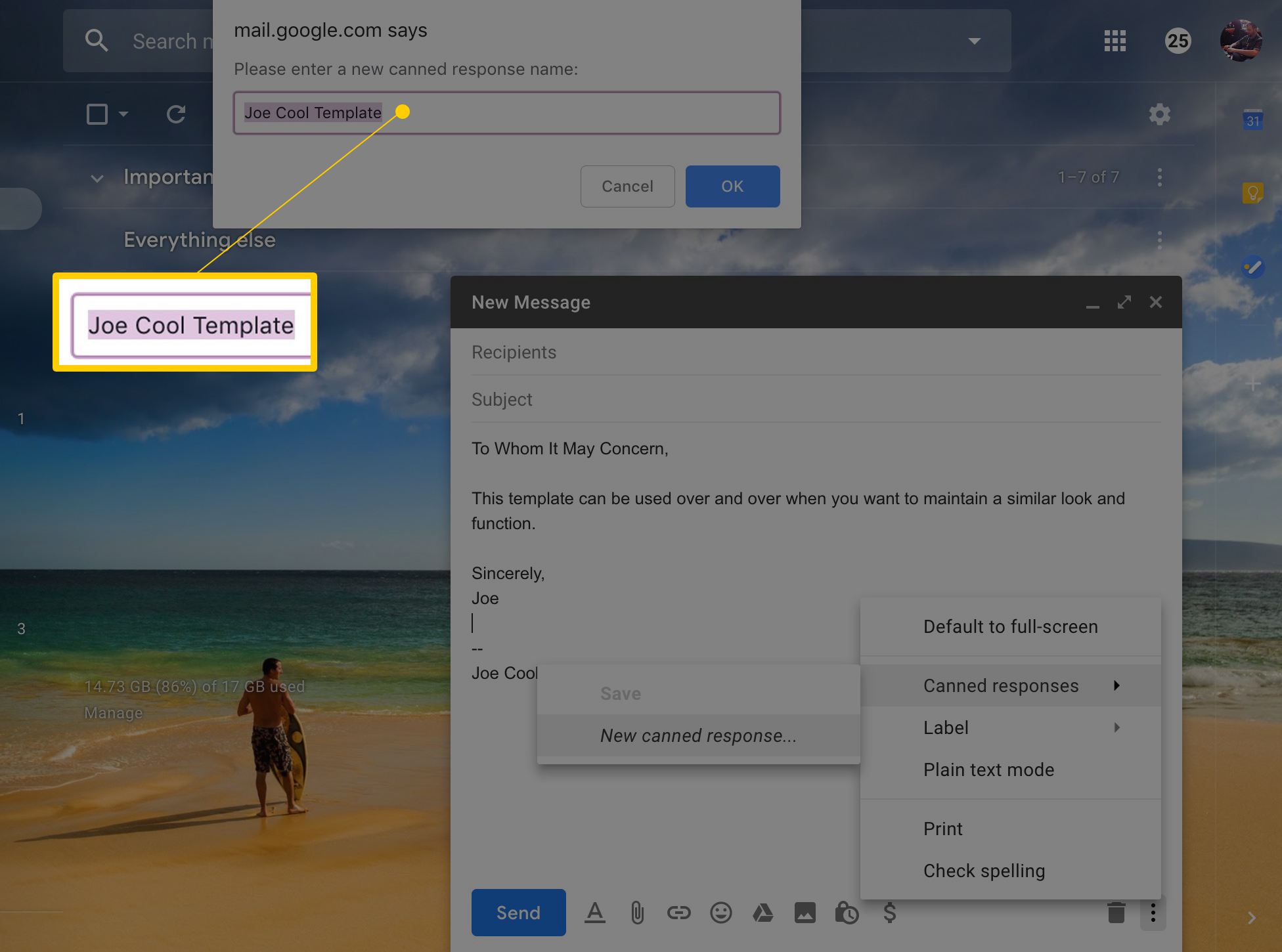Click the image insertion icon
Image resolution: width=1282 pixels, height=952 pixels.
pos(805,912)
